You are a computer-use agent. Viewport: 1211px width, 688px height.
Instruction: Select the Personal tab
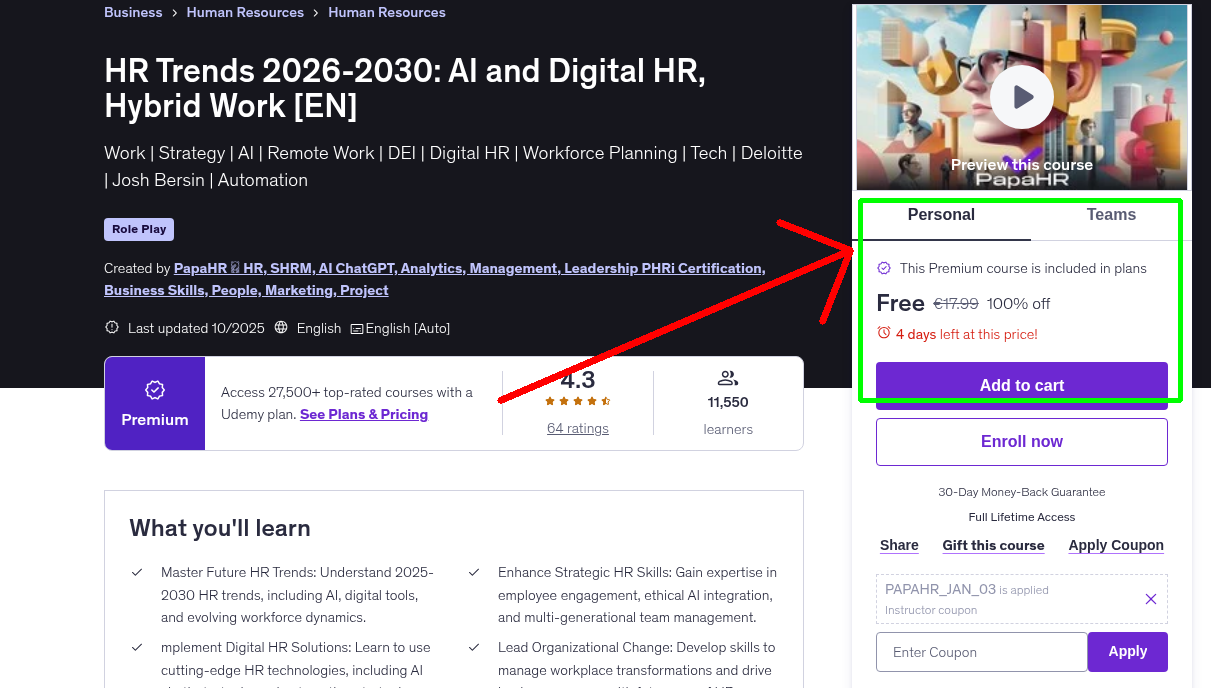(x=941, y=214)
